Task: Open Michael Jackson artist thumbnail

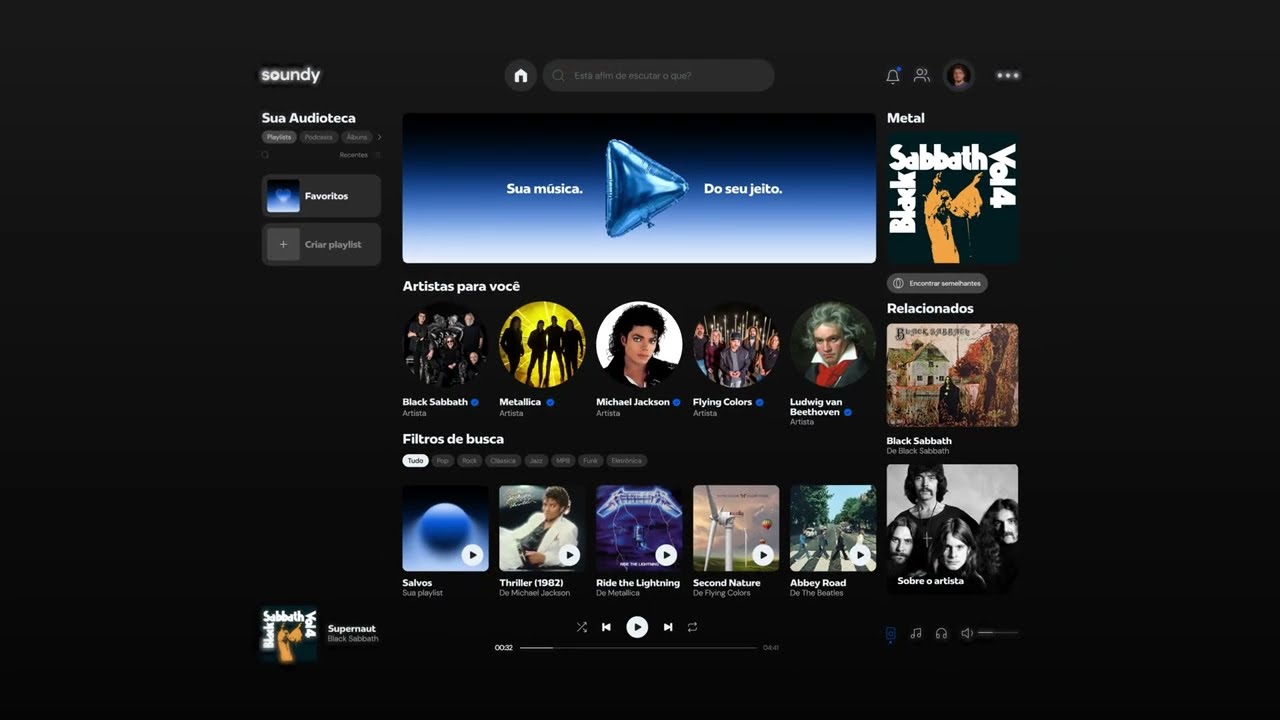Action: (639, 344)
